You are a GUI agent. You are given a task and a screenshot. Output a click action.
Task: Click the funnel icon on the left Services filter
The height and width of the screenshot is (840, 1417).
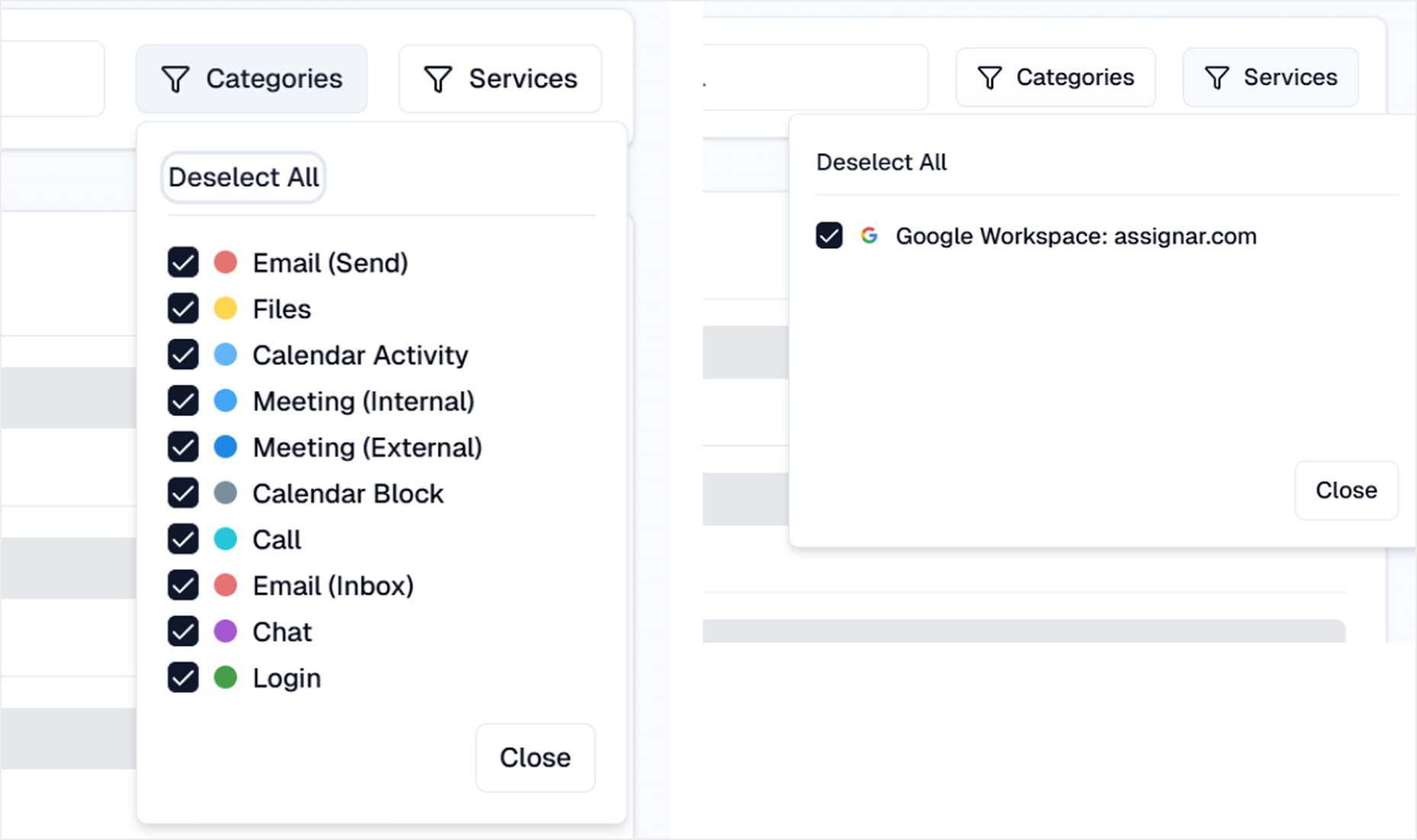click(x=439, y=79)
